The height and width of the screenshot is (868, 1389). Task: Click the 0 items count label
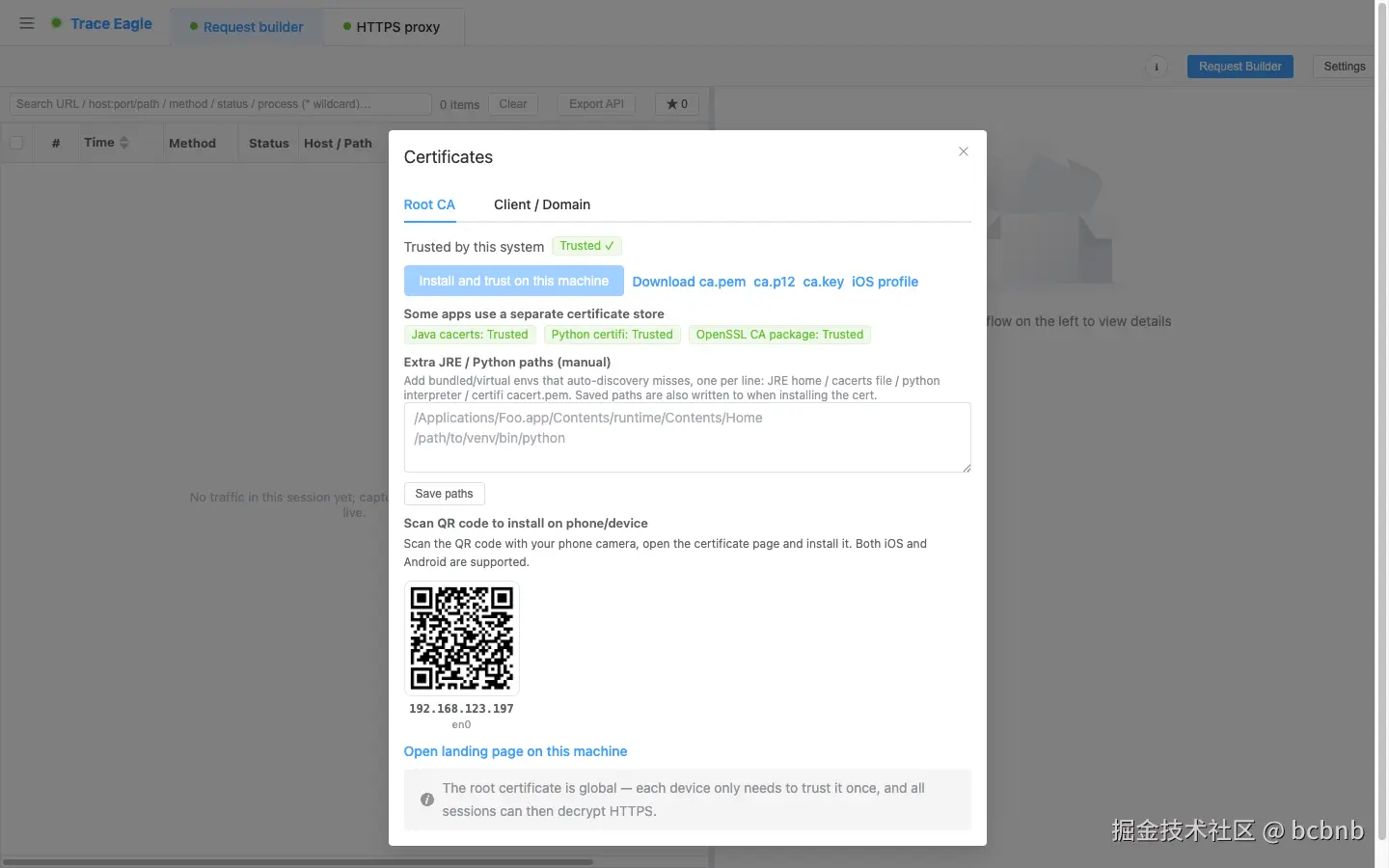(x=459, y=104)
